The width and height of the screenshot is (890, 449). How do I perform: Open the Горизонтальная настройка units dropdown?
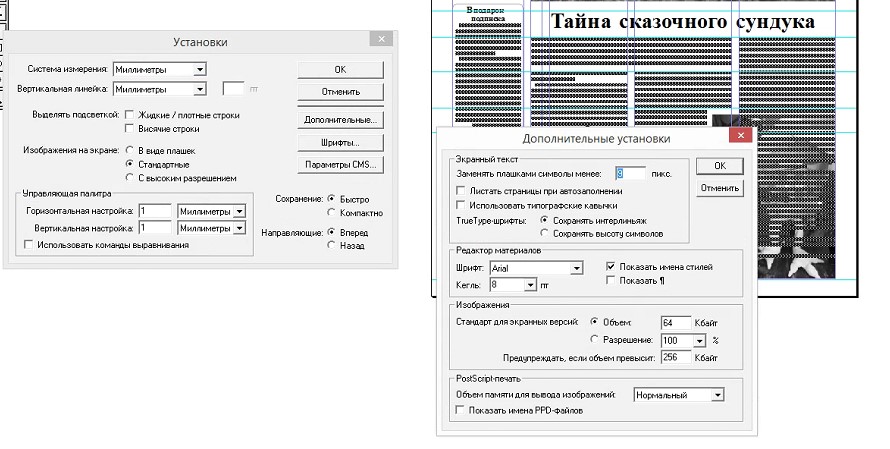pyautogui.click(x=240, y=211)
